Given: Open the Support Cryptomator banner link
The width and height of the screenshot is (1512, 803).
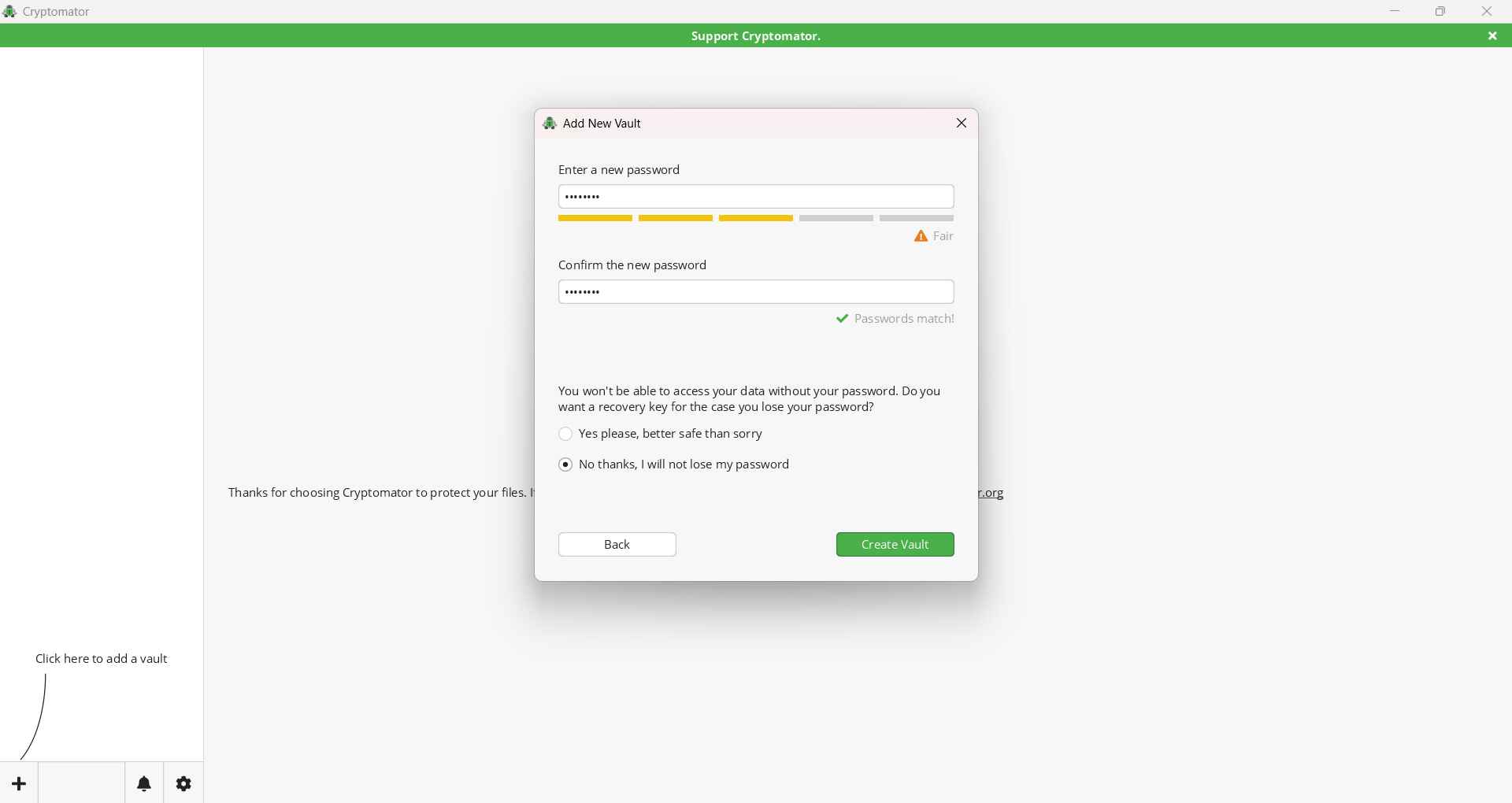Looking at the screenshot, I should pos(756,36).
